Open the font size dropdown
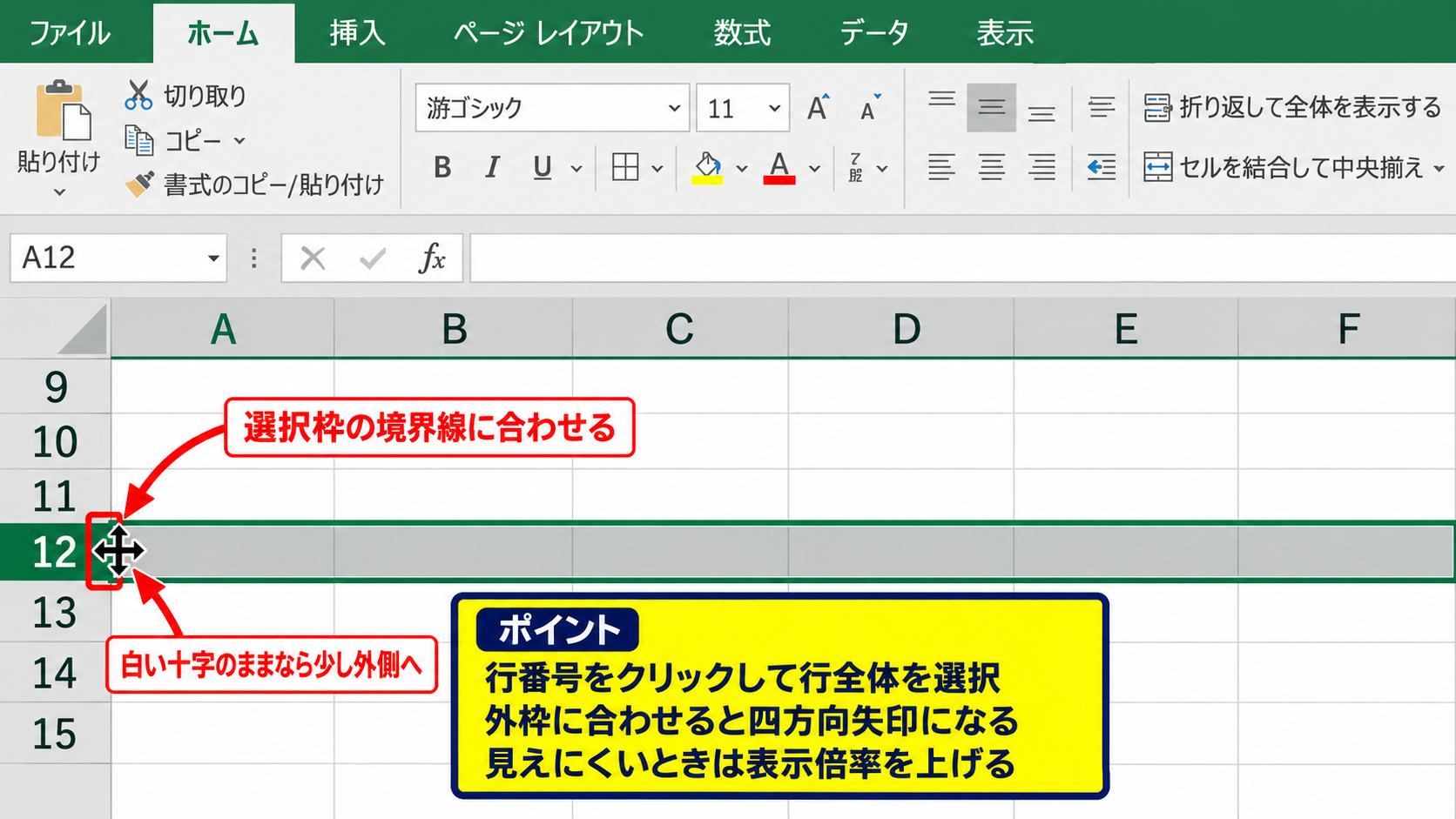The height and width of the screenshot is (819, 1456). [x=774, y=108]
